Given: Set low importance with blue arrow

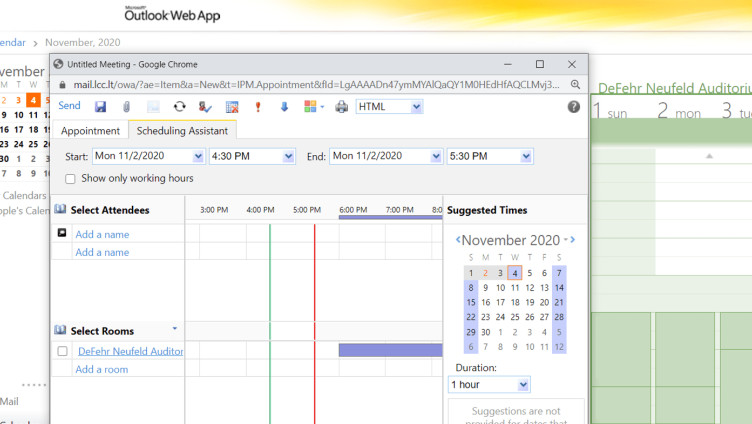Looking at the screenshot, I should tap(283, 107).
